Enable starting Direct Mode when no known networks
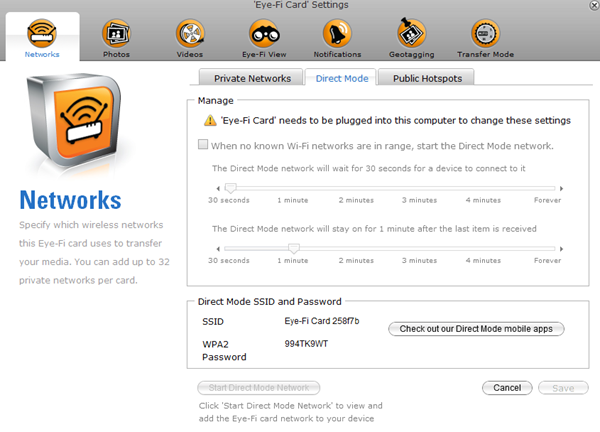 click(203, 145)
